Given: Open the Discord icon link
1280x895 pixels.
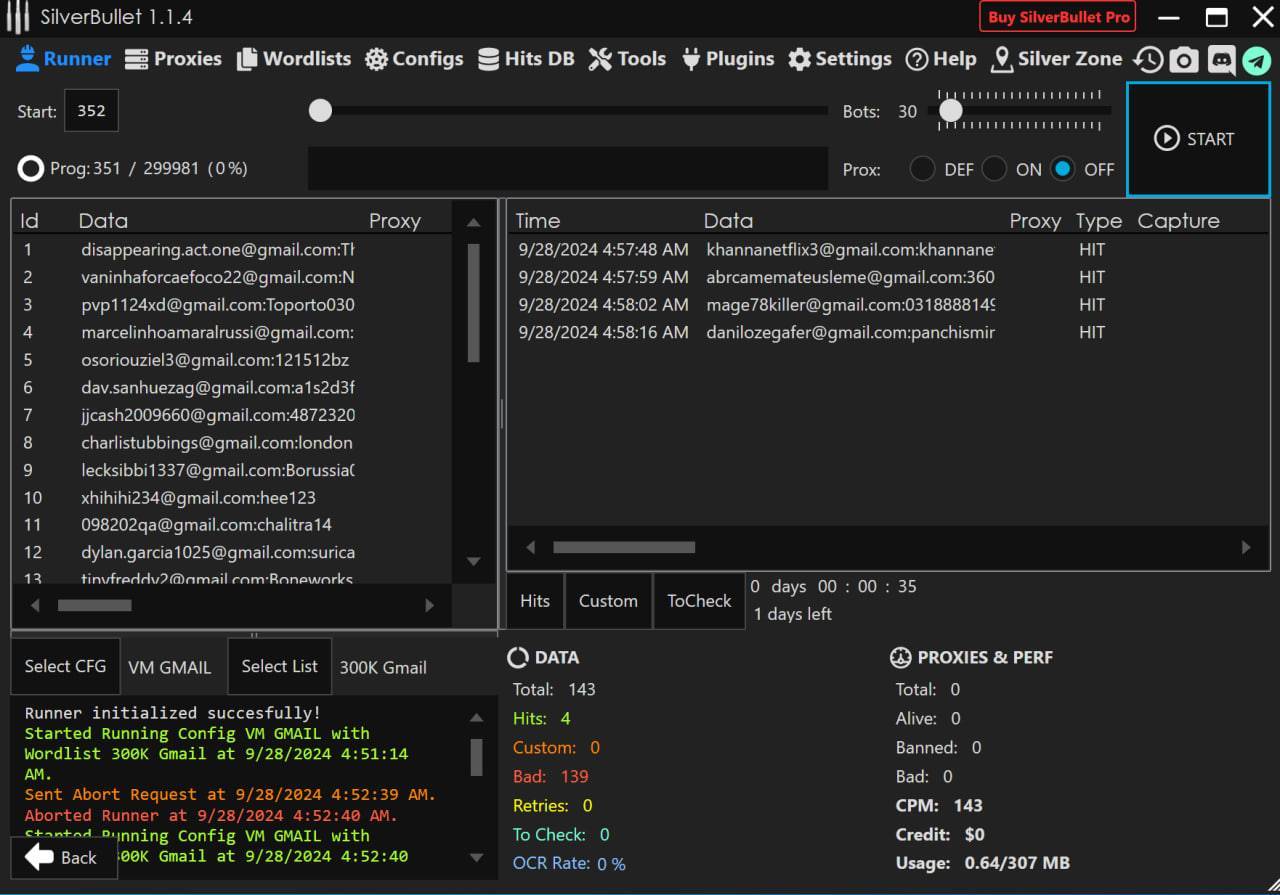Looking at the screenshot, I should pos(1221,60).
